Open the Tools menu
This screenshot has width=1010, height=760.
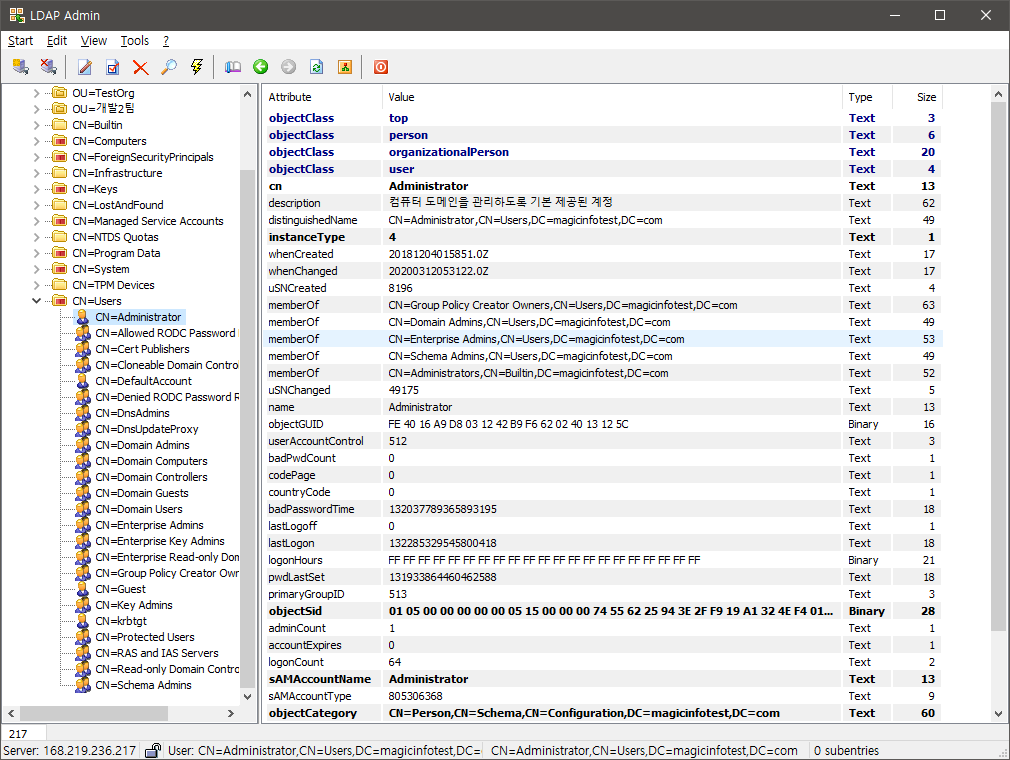(134, 41)
